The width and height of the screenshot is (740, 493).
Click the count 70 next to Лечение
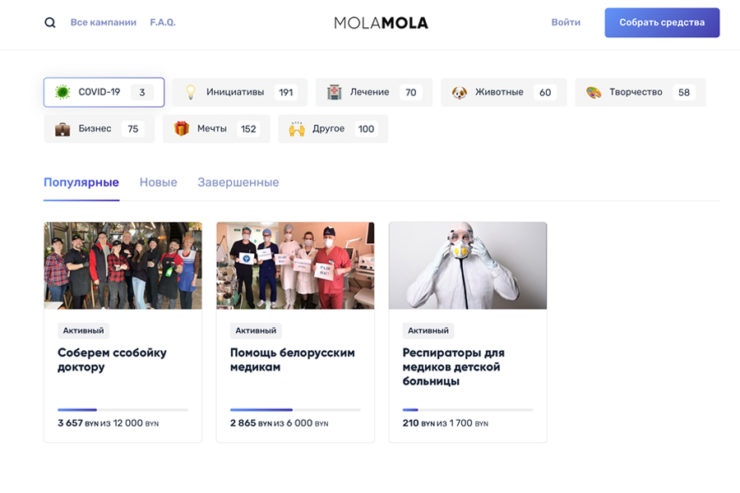411,92
